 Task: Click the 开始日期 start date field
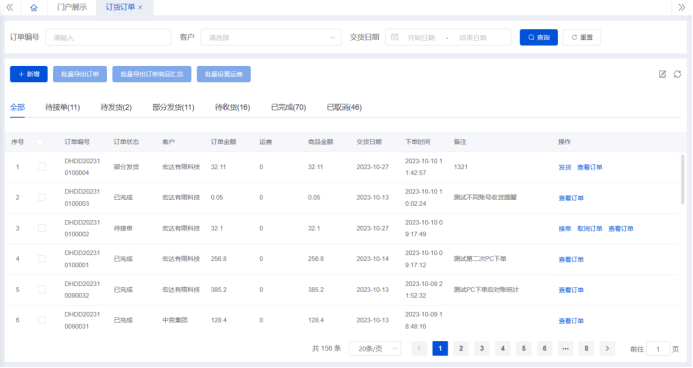[421, 38]
